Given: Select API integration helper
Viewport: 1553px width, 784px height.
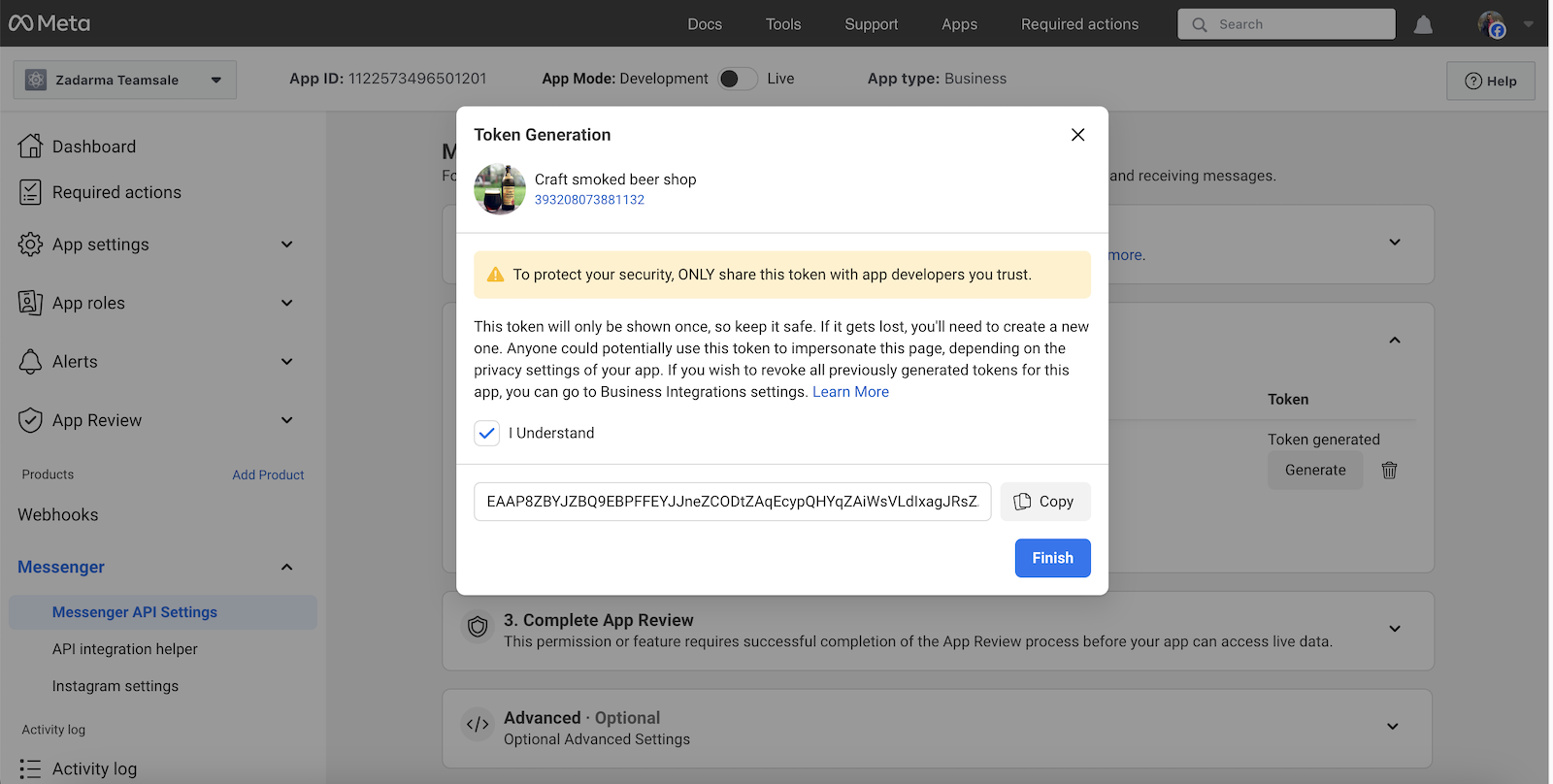Looking at the screenshot, I should 124,649.
